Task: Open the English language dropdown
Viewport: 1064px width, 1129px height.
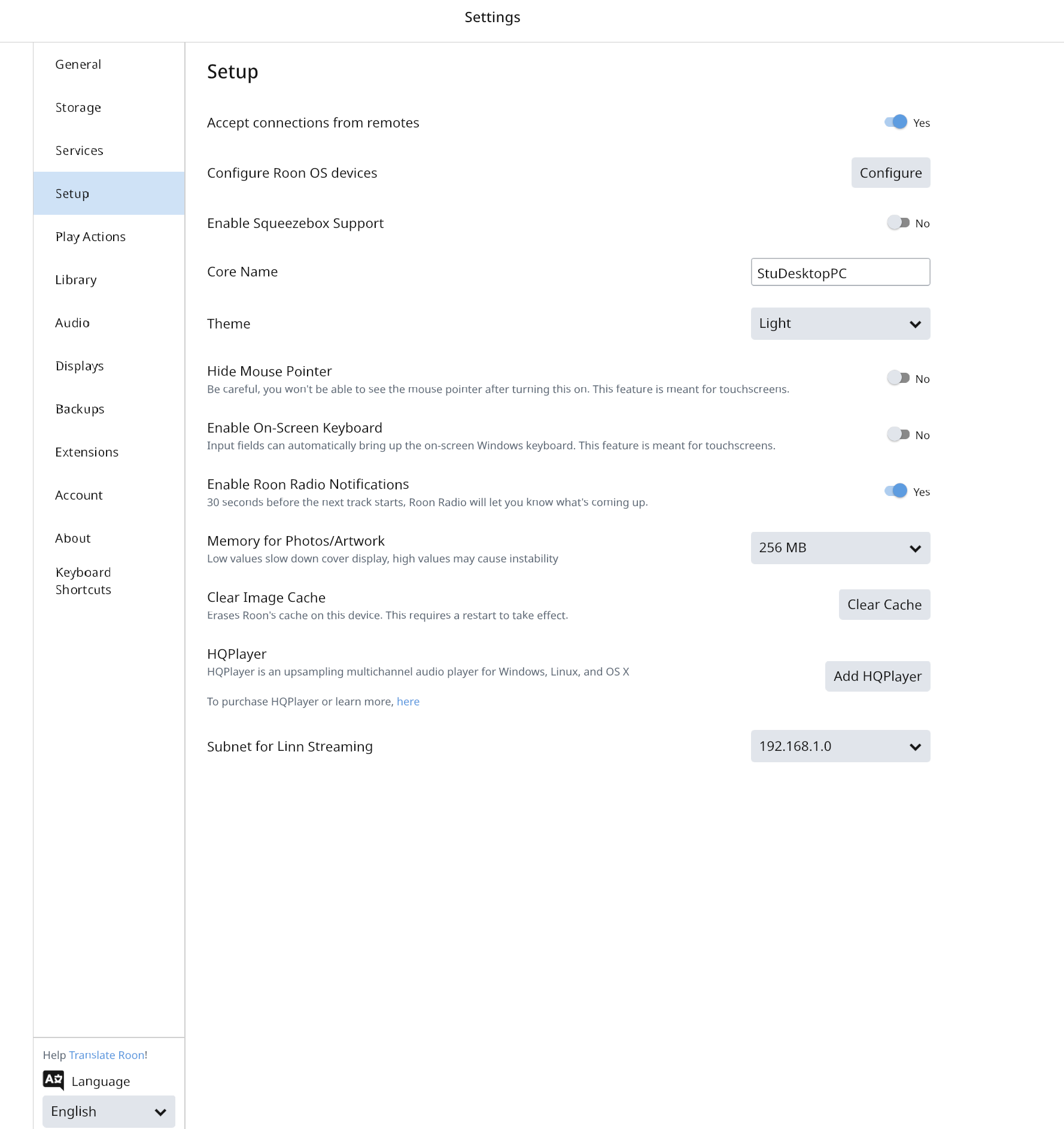Action: click(109, 1112)
